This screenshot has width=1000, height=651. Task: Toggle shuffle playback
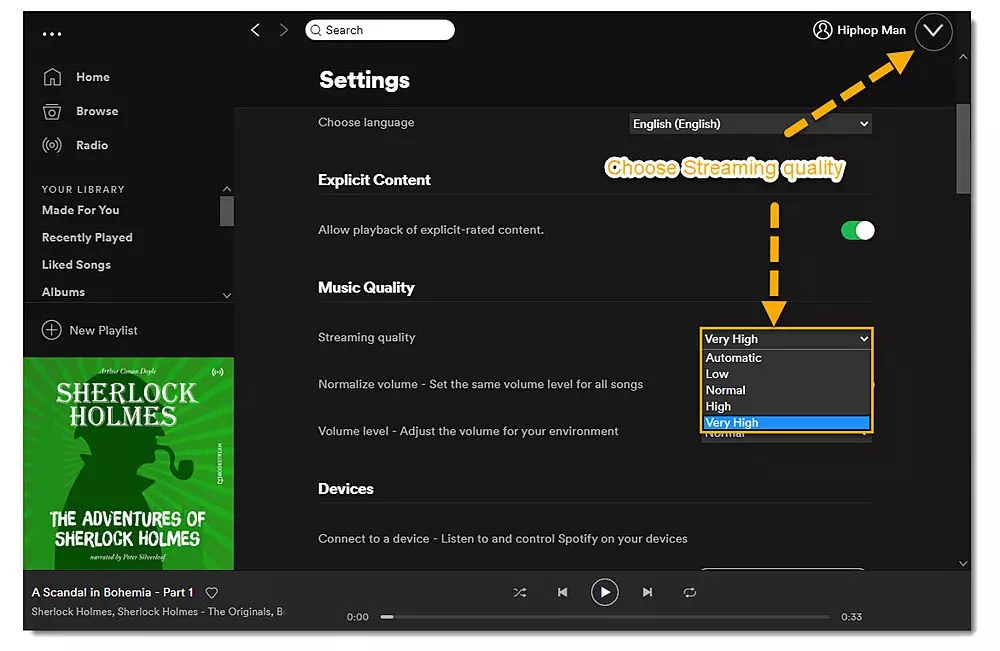[x=520, y=592]
